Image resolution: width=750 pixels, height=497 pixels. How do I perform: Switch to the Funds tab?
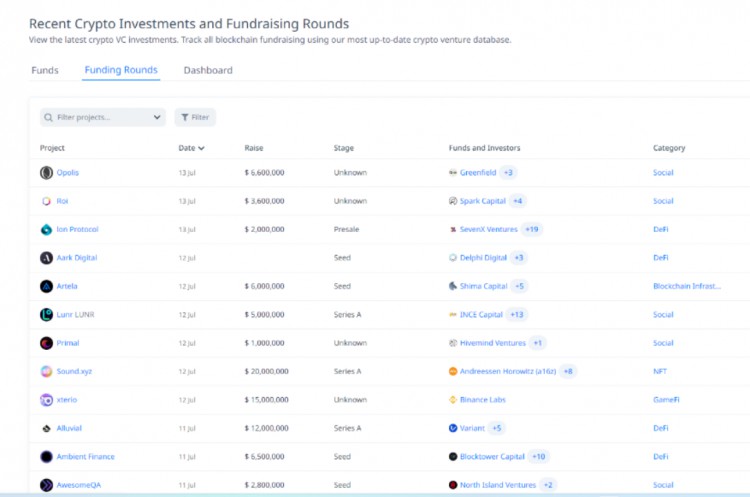(x=45, y=71)
